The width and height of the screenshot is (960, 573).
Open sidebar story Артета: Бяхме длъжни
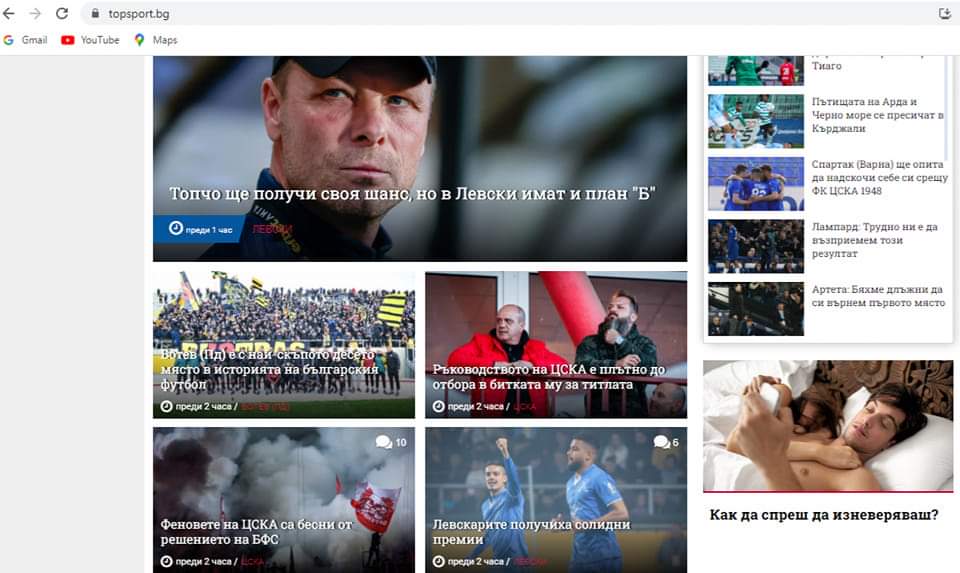point(878,296)
